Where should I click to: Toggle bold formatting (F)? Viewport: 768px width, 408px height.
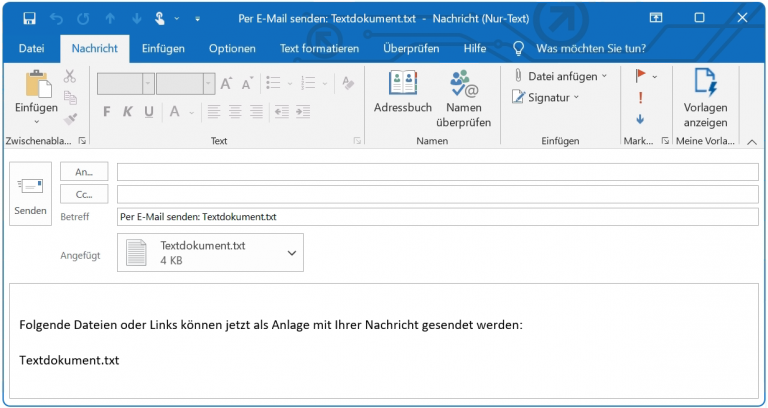coord(105,111)
